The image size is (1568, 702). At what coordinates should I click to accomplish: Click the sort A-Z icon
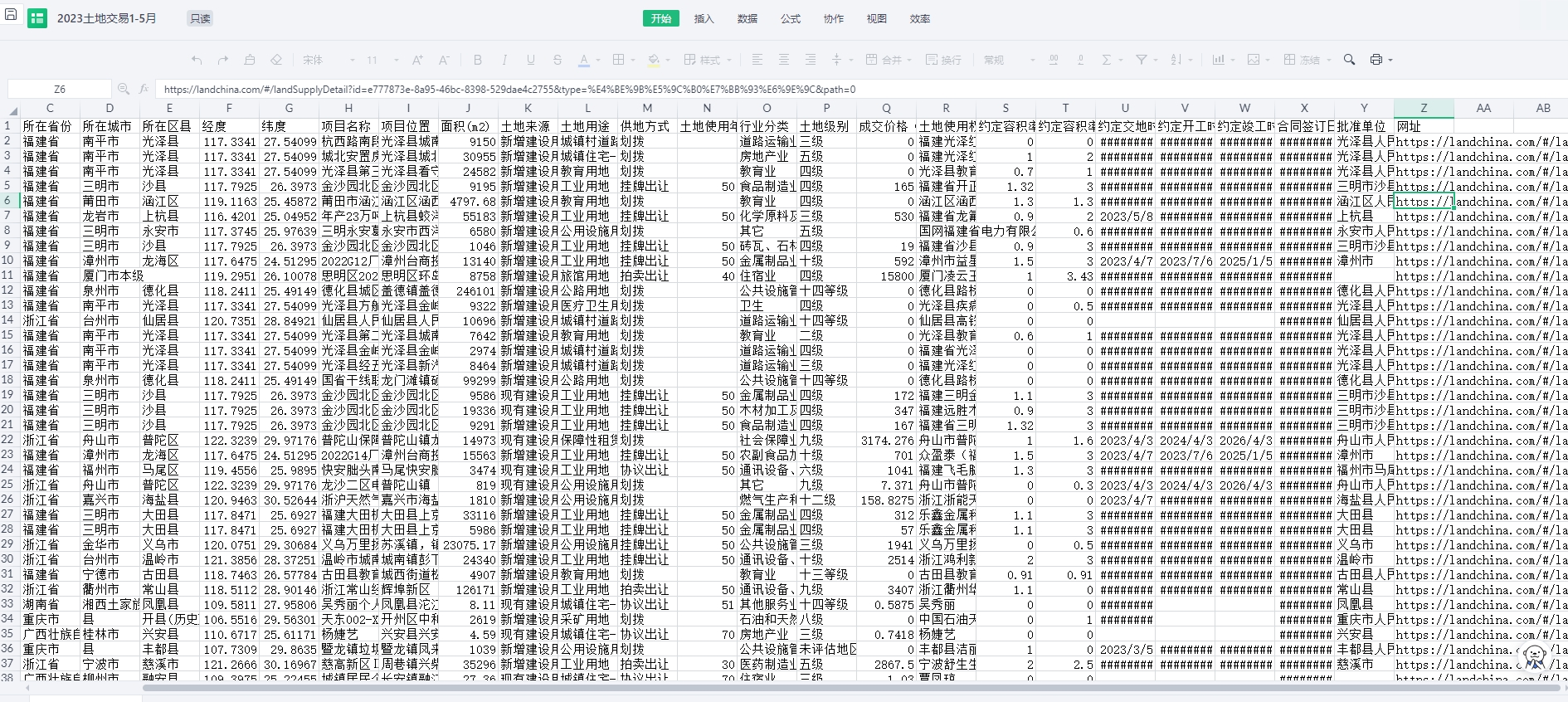[1176, 60]
